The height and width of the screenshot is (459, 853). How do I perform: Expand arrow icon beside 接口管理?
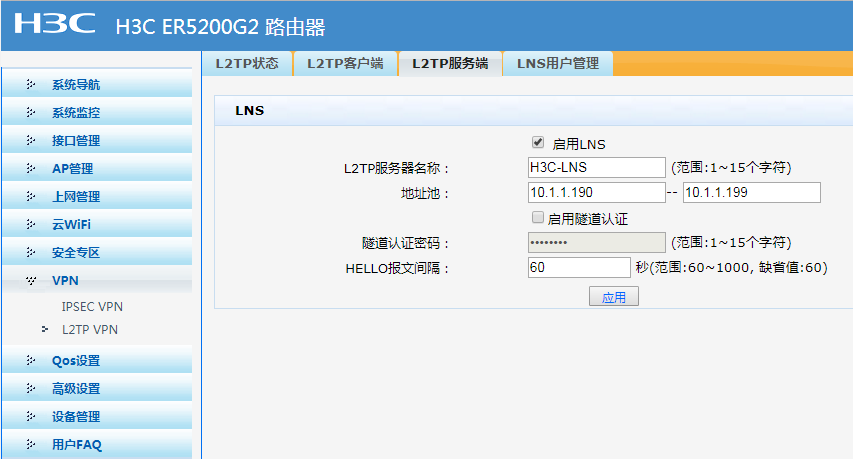(x=30, y=140)
